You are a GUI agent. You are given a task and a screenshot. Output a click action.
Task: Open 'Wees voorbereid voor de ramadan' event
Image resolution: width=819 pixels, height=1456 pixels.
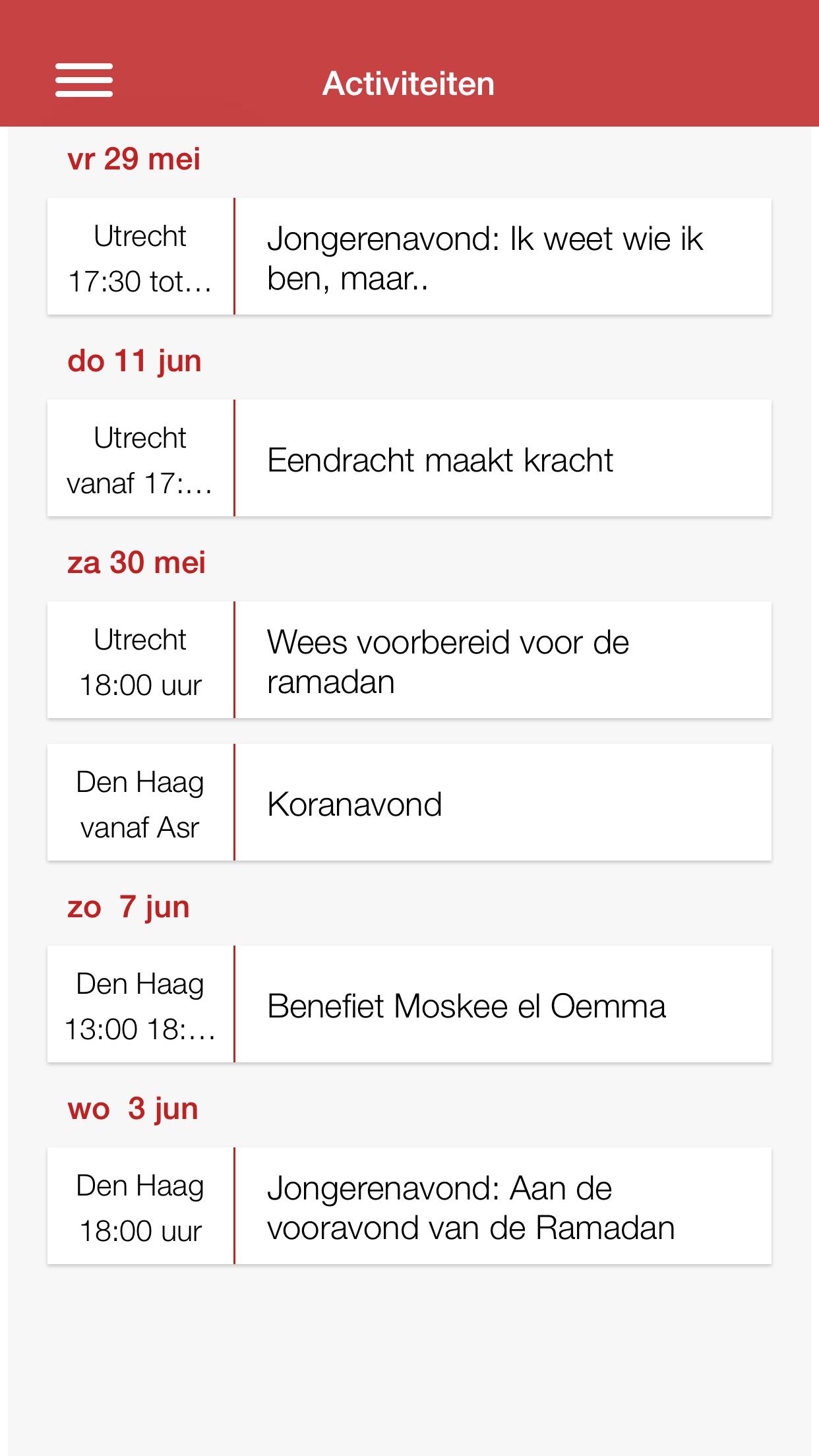502,661
